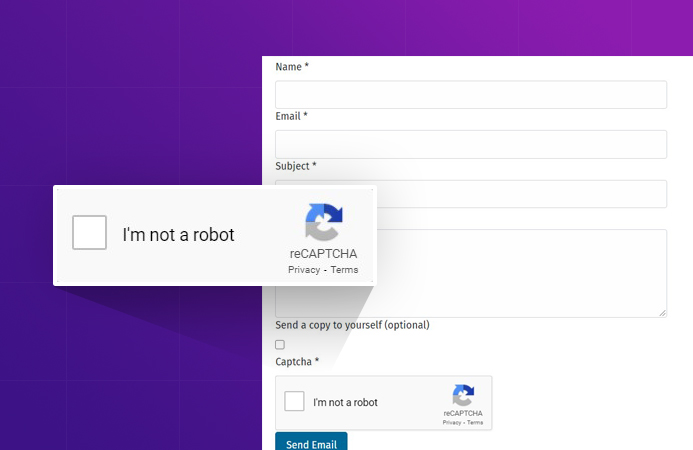Click the Send Email button

[x=311, y=442]
